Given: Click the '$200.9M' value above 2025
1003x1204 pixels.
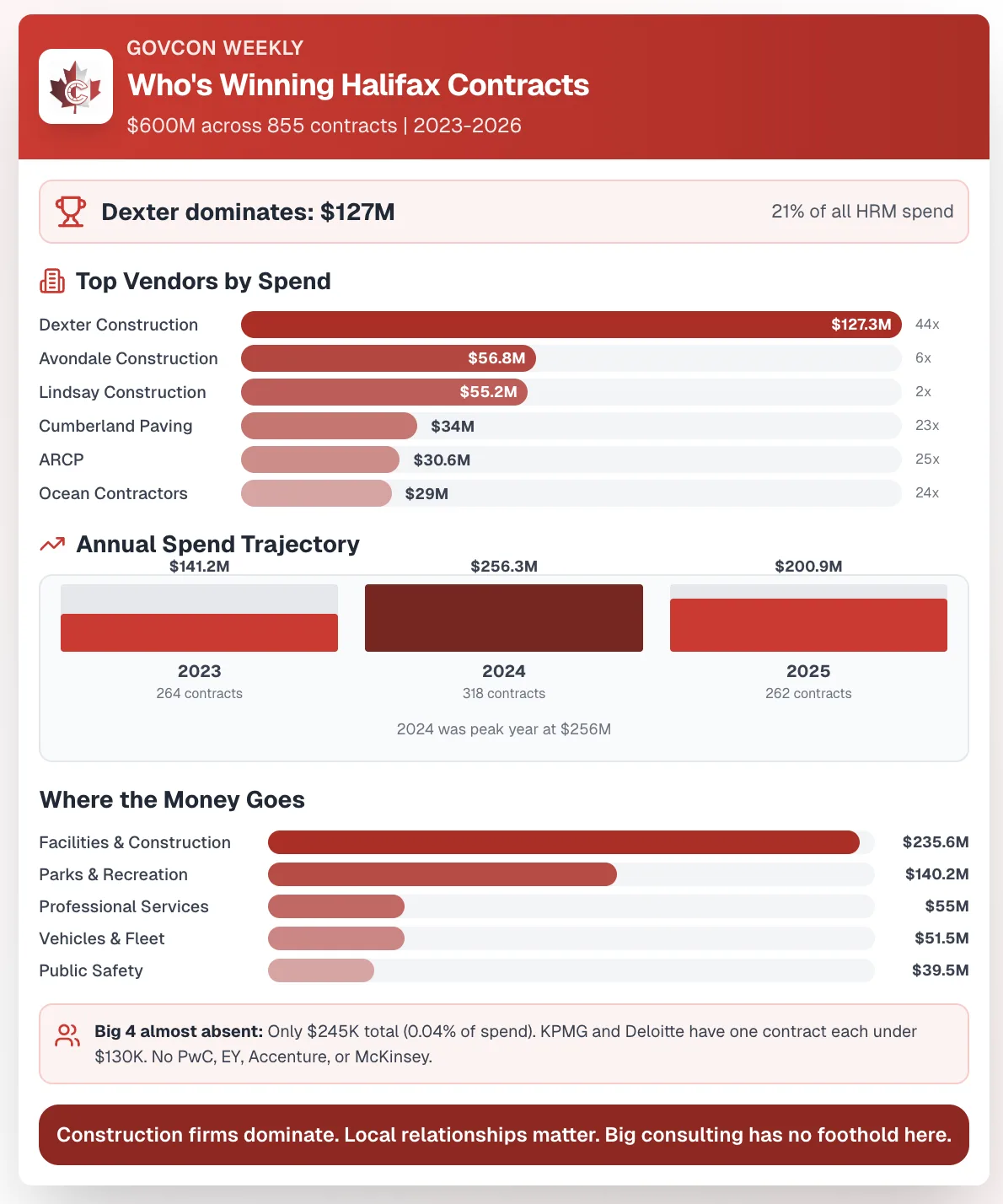Looking at the screenshot, I should pos(808,567).
